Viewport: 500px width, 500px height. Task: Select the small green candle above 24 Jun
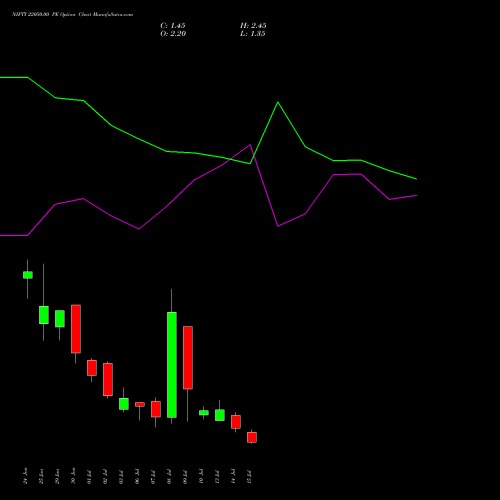(28, 275)
